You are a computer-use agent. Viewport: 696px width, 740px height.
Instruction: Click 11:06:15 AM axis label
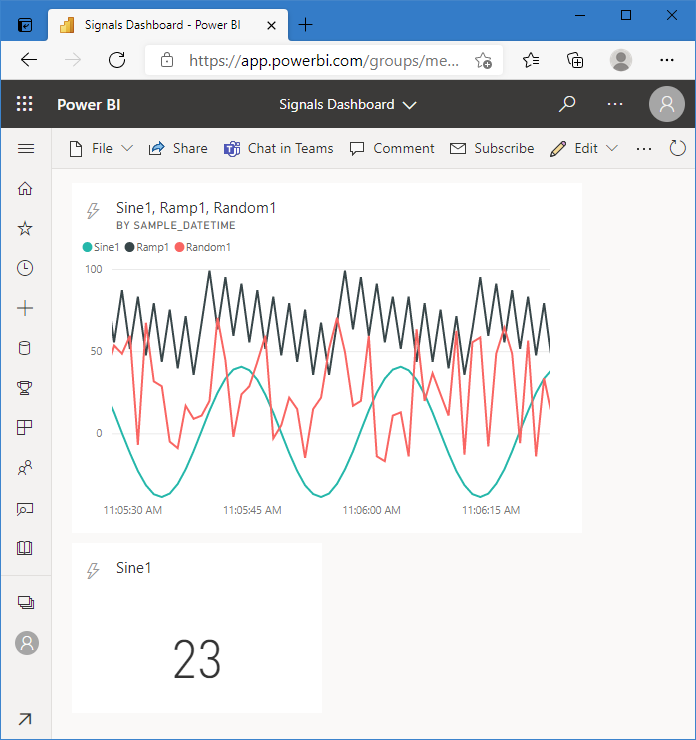point(491,510)
